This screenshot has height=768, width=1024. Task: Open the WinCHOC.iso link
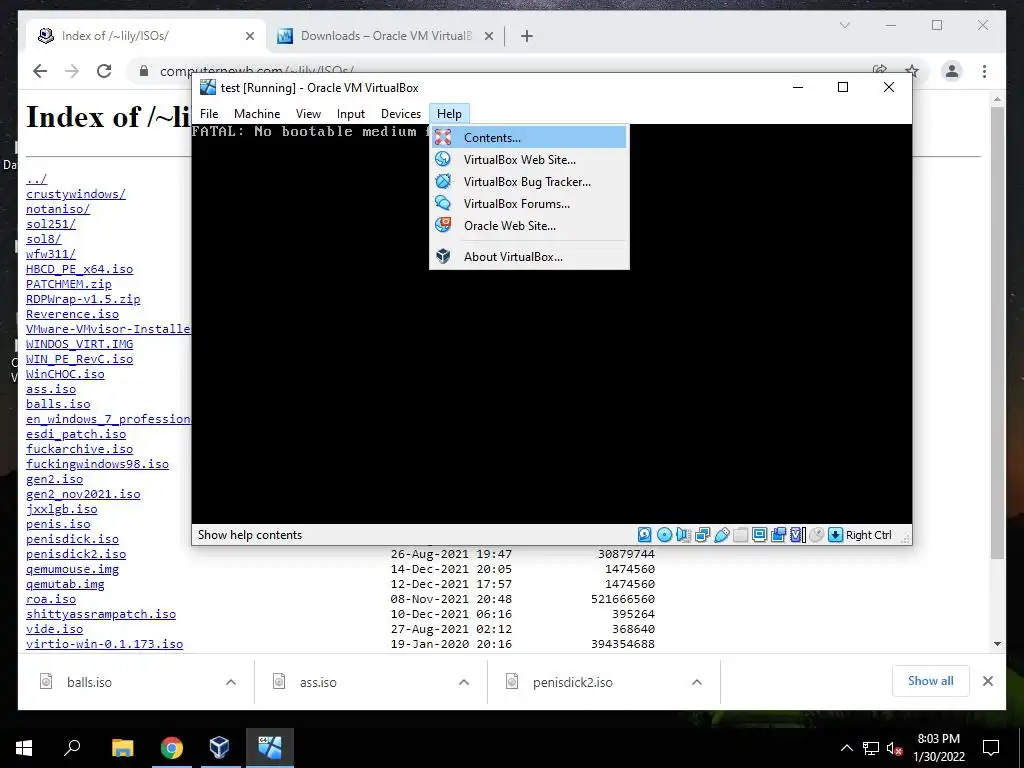65,374
